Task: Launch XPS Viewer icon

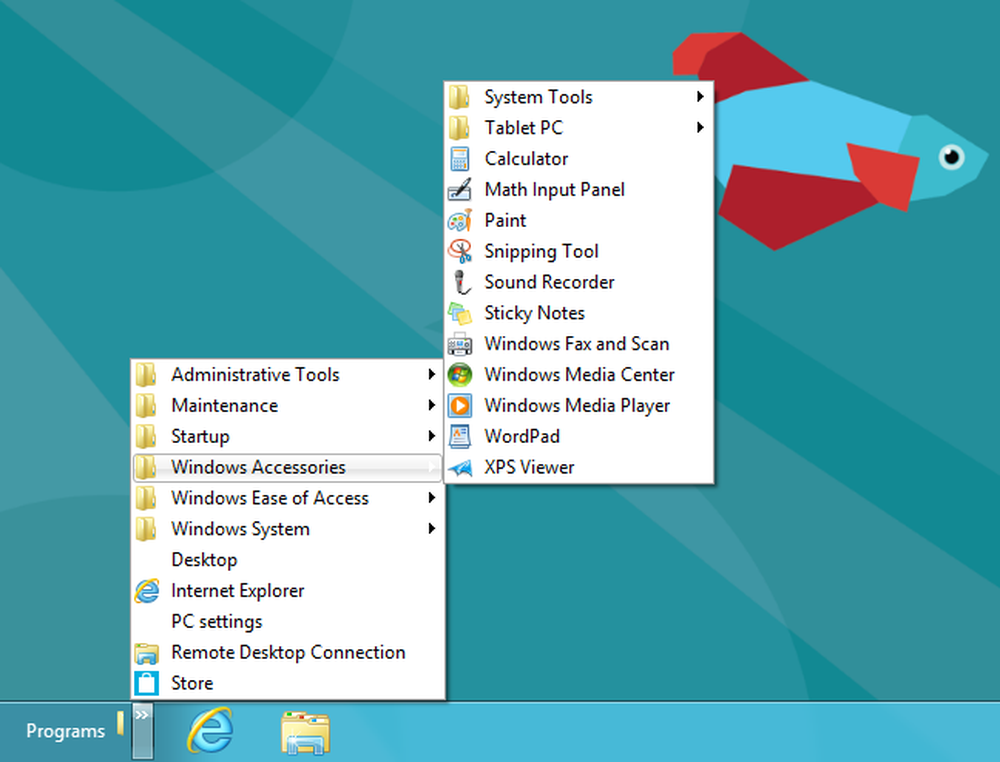Action: [x=460, y=467]
